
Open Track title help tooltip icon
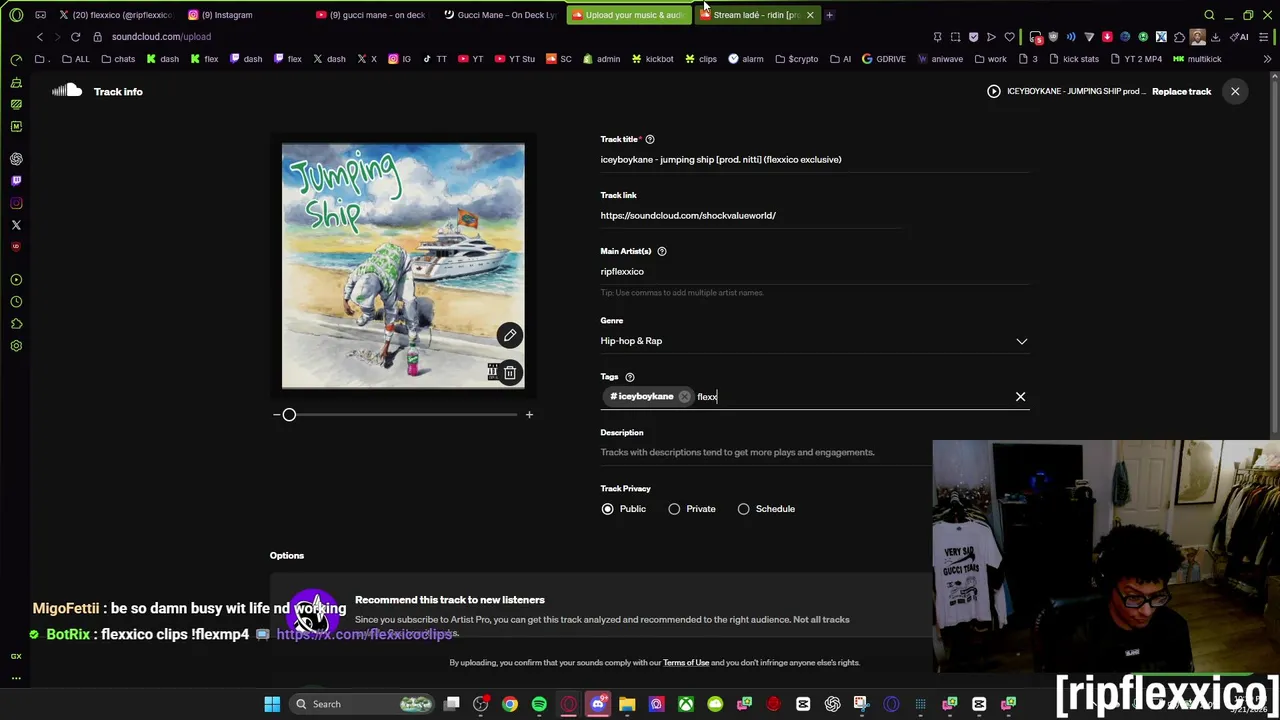point(650,139)
